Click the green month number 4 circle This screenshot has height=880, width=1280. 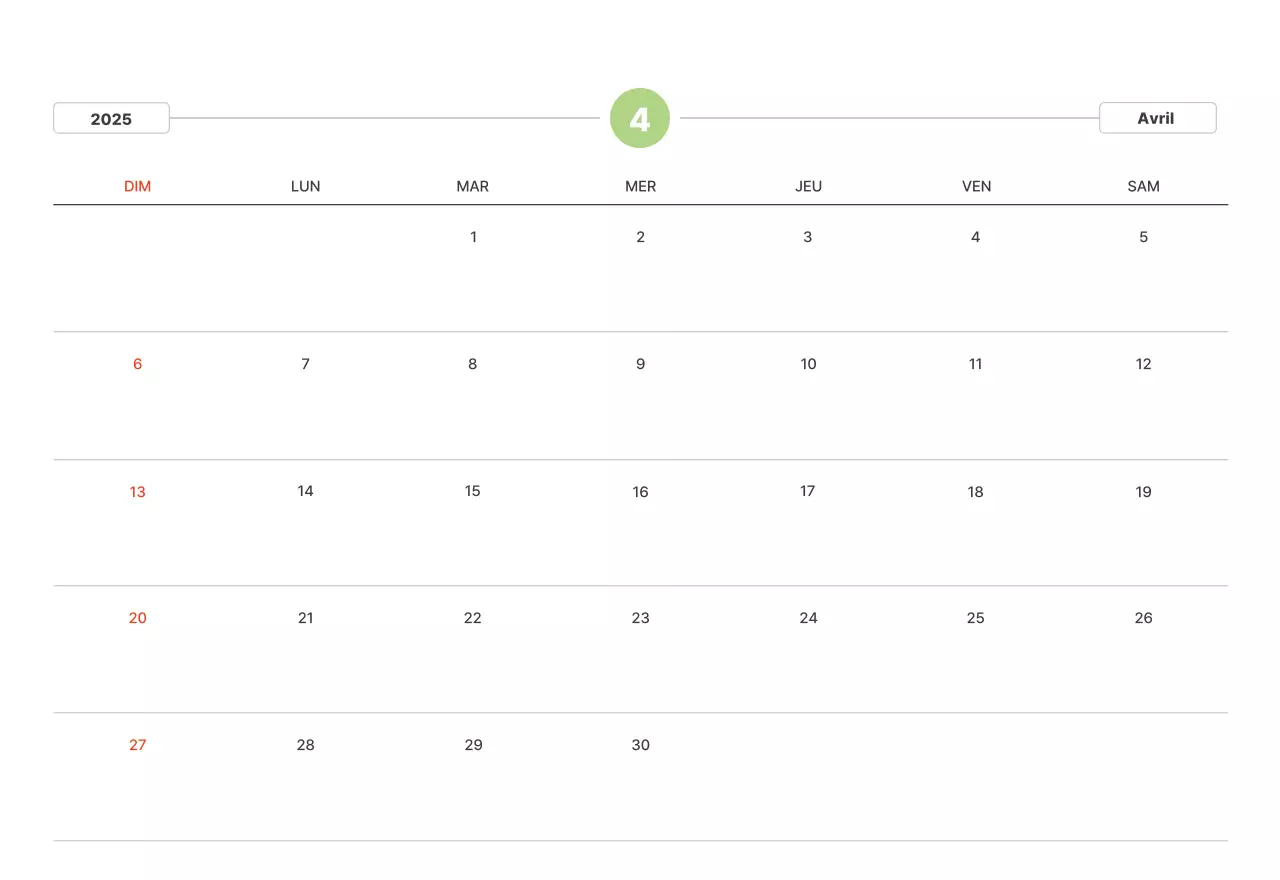[640, 119]
